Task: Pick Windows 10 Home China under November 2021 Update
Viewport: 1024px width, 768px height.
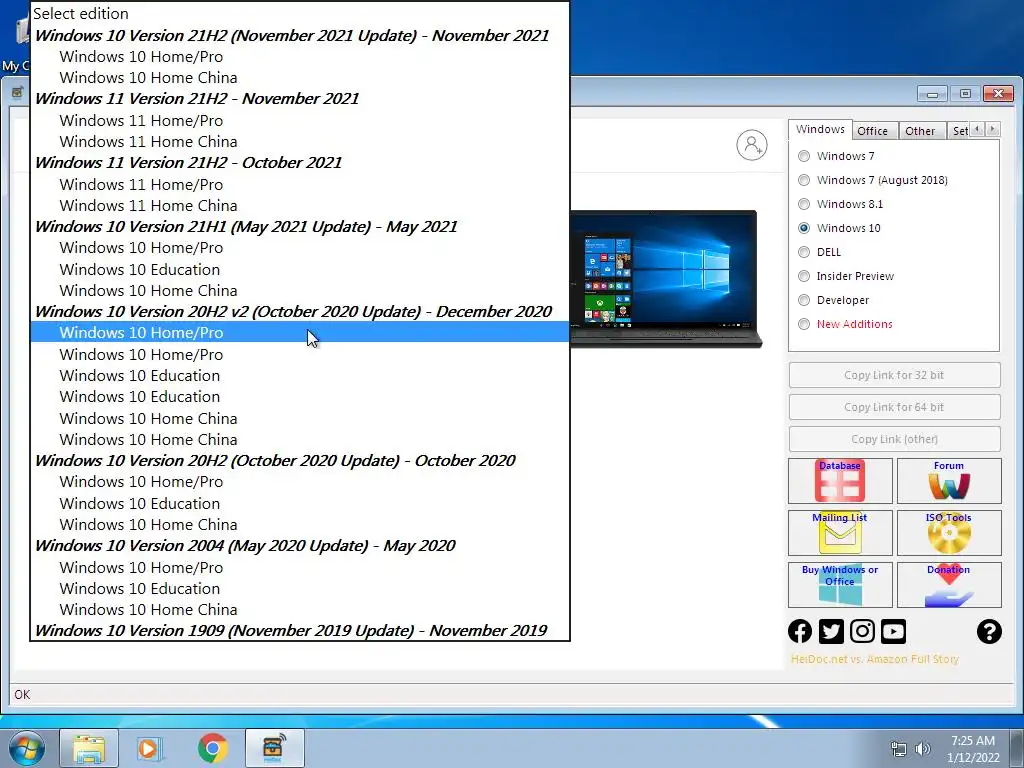Action: coord(300,78)
